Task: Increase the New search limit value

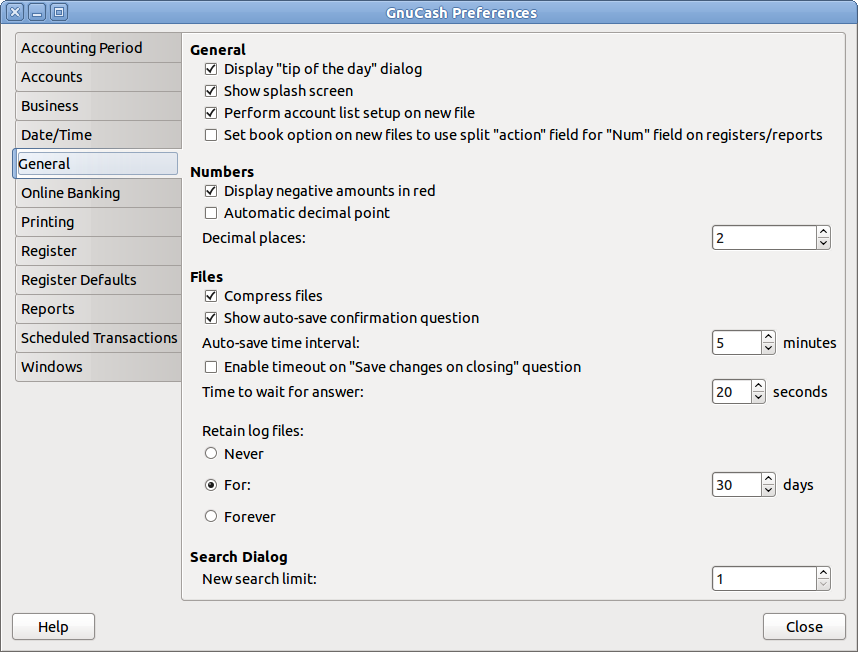Action: [823, 573]
